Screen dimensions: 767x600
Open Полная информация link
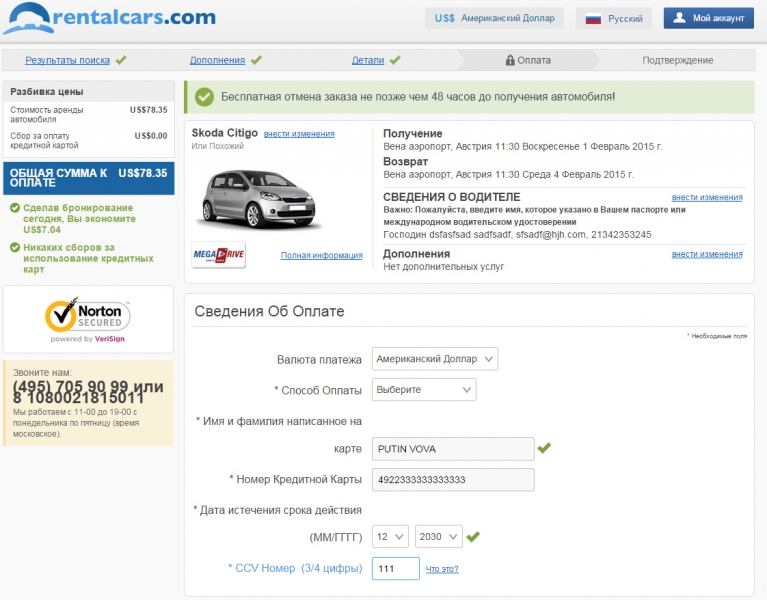(x=321, y=255)
